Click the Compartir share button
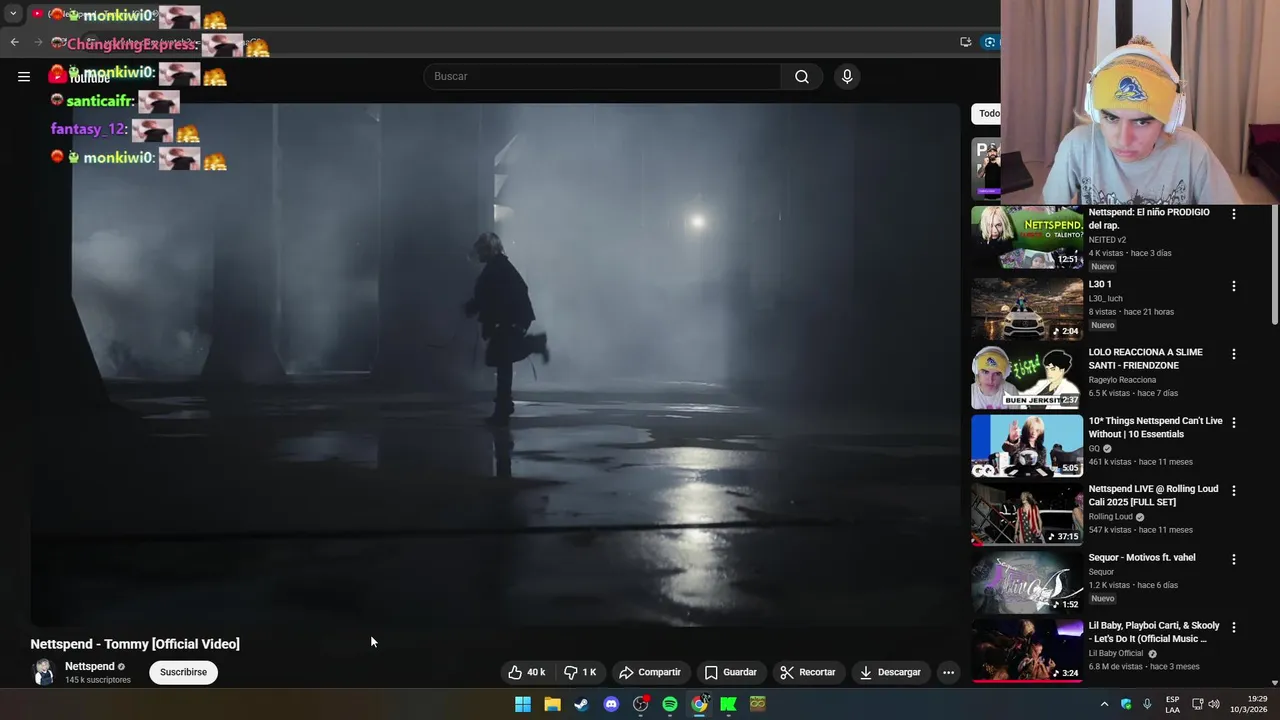 pyautogui.click(x=650, y=672)
